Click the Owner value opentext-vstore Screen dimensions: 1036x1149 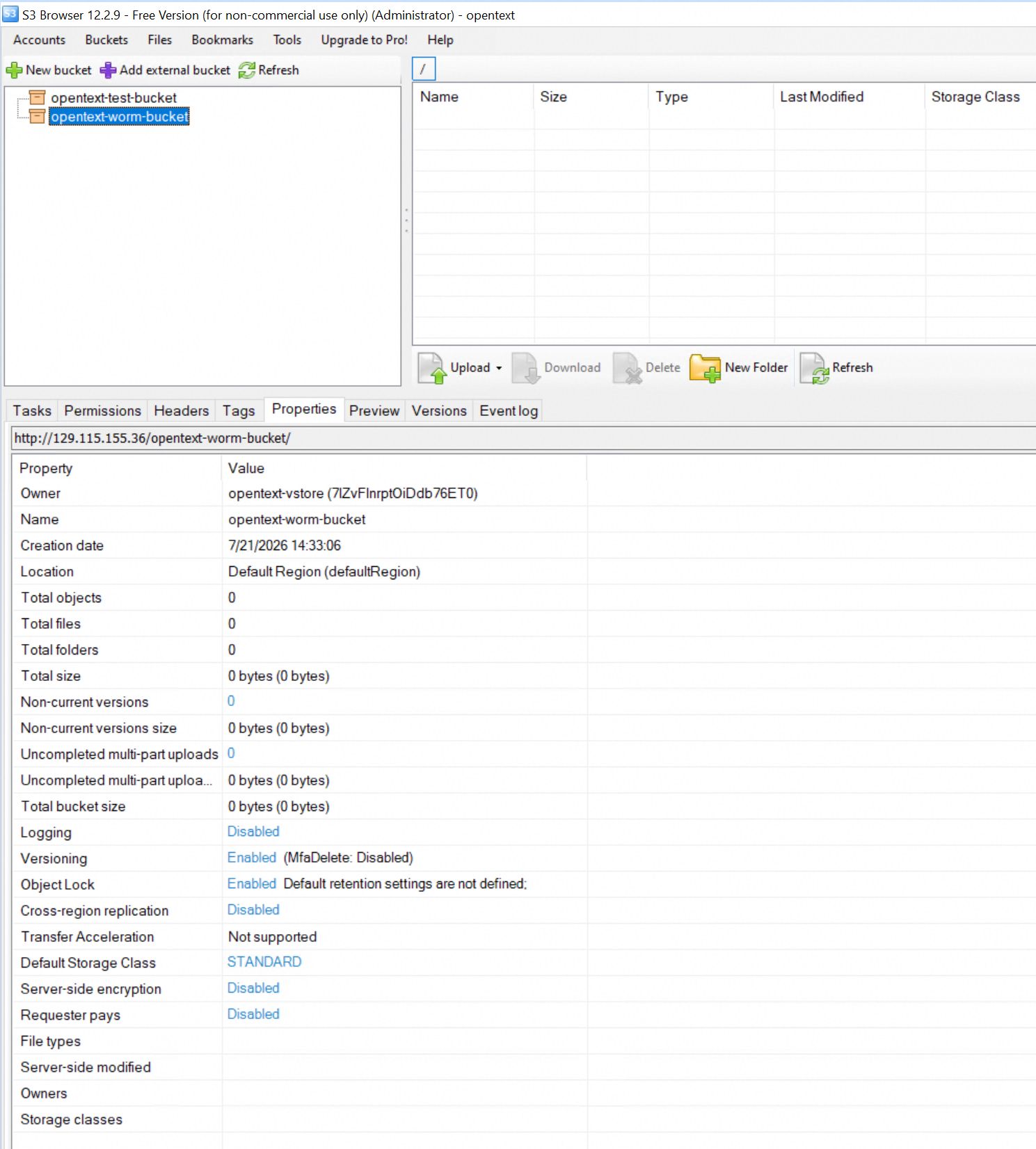pos(353,494)
